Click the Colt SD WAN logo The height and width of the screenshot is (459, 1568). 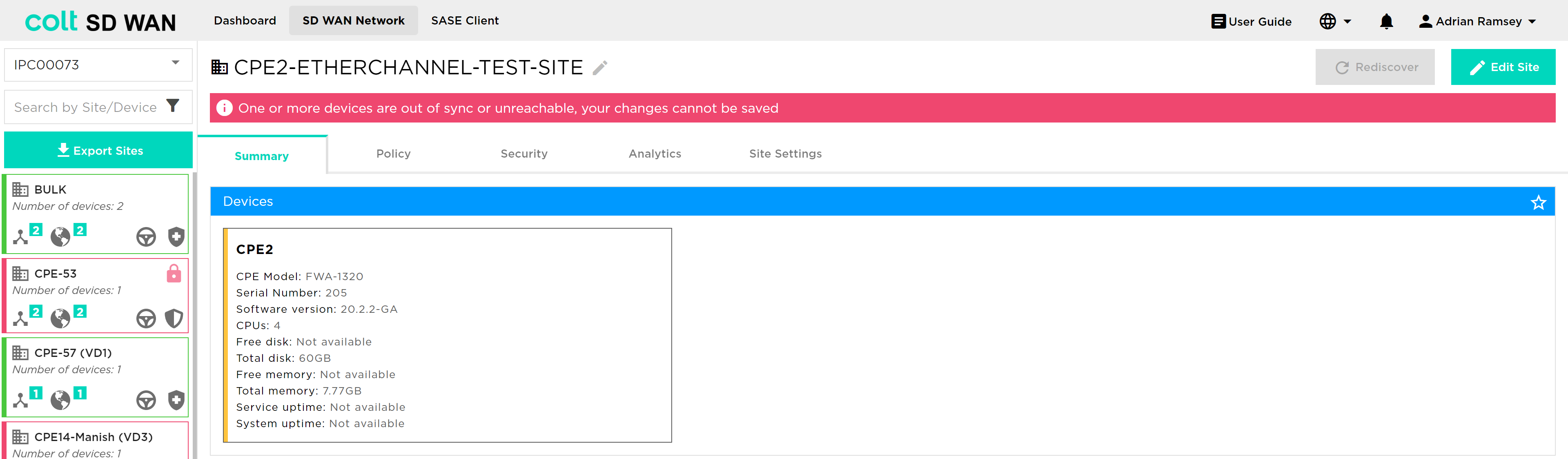click(x=100, y=22)
